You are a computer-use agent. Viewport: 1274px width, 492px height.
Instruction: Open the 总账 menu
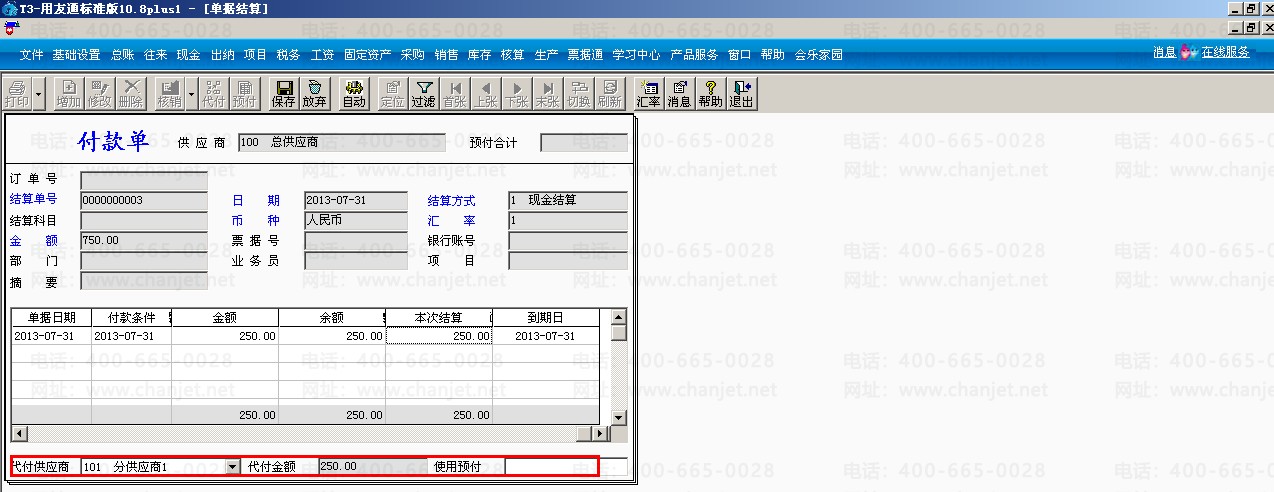(x=123, y=55)
